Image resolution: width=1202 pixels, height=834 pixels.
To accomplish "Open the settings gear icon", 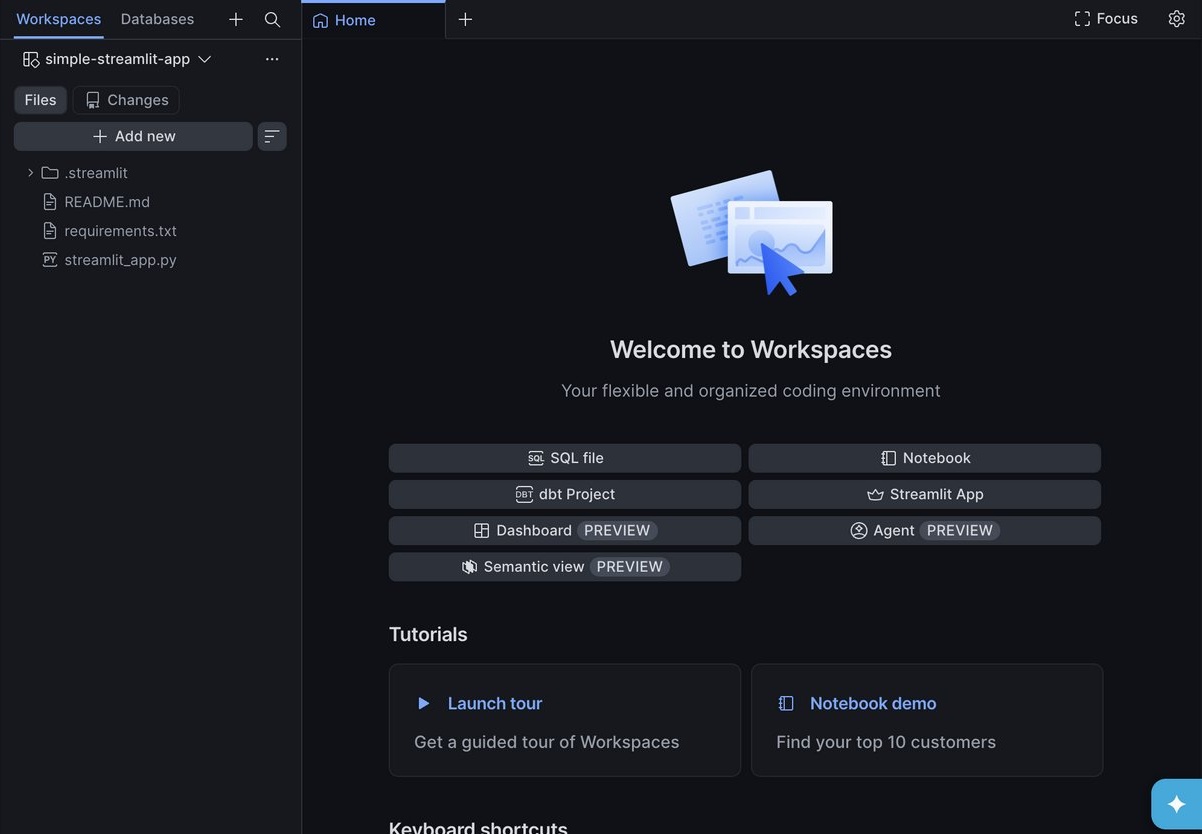I will [x=1177, y=18].
